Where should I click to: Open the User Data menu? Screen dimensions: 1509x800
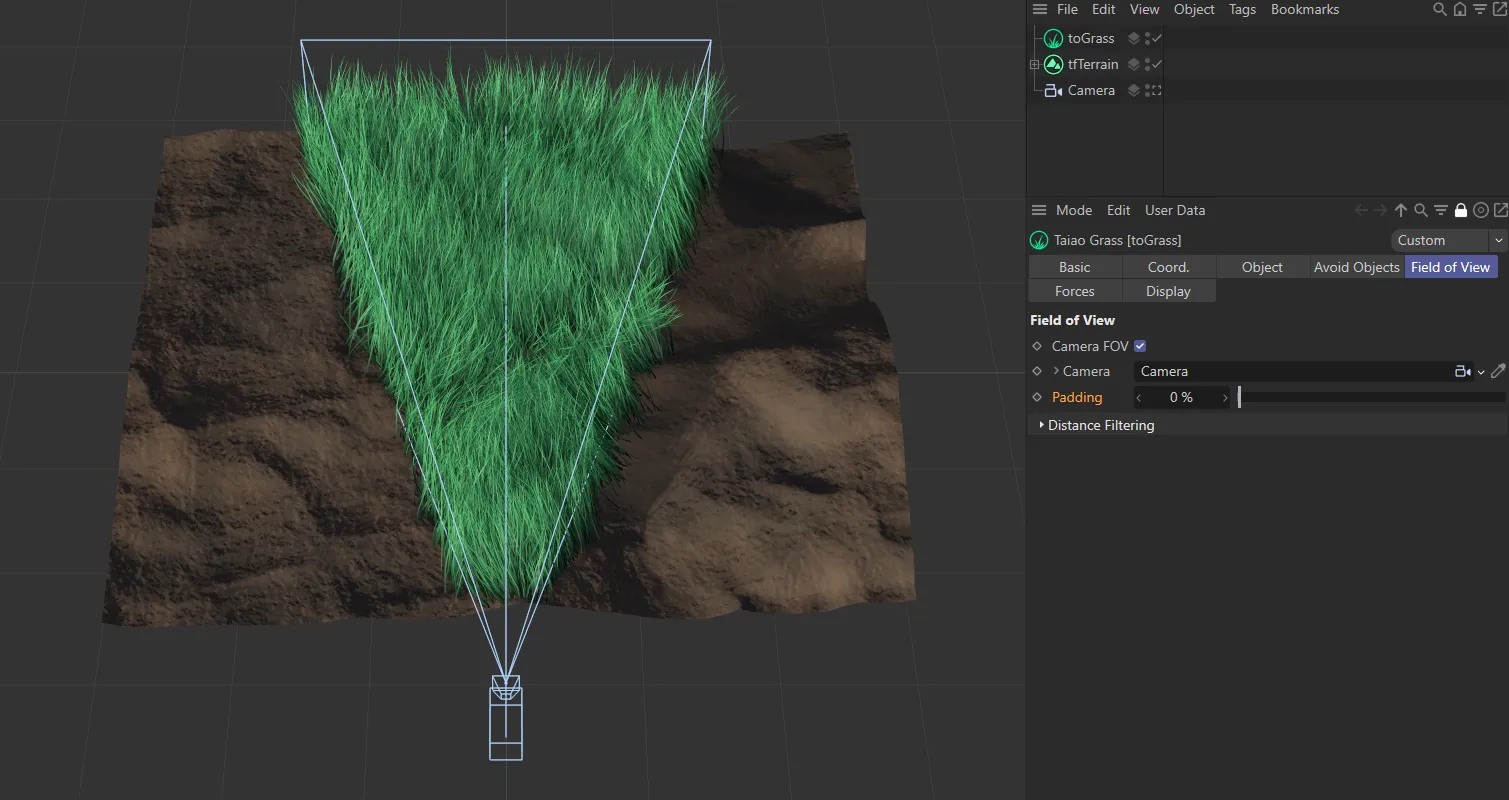click(1174, 210)
